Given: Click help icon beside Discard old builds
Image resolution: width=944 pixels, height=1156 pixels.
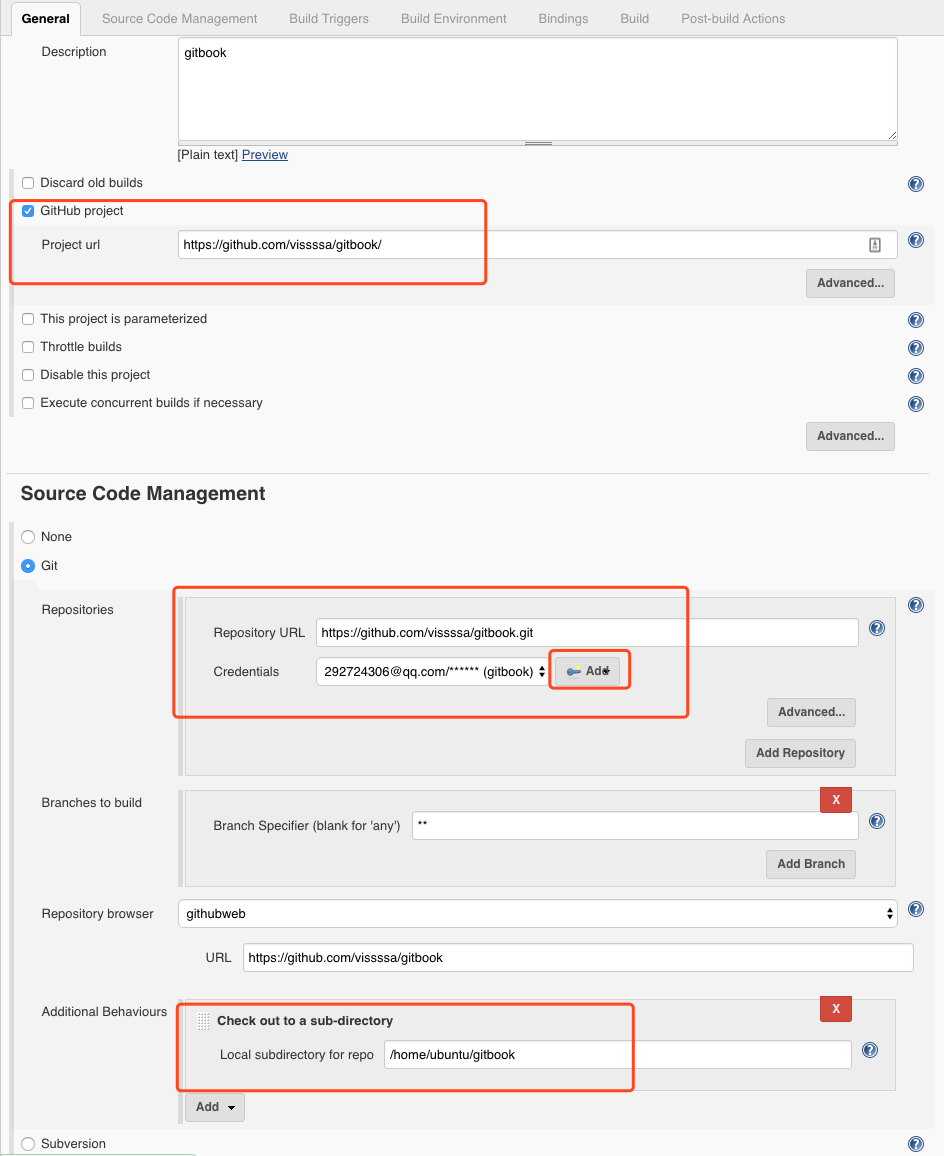Looking at the screenshot, I should (x=915, y=184).
